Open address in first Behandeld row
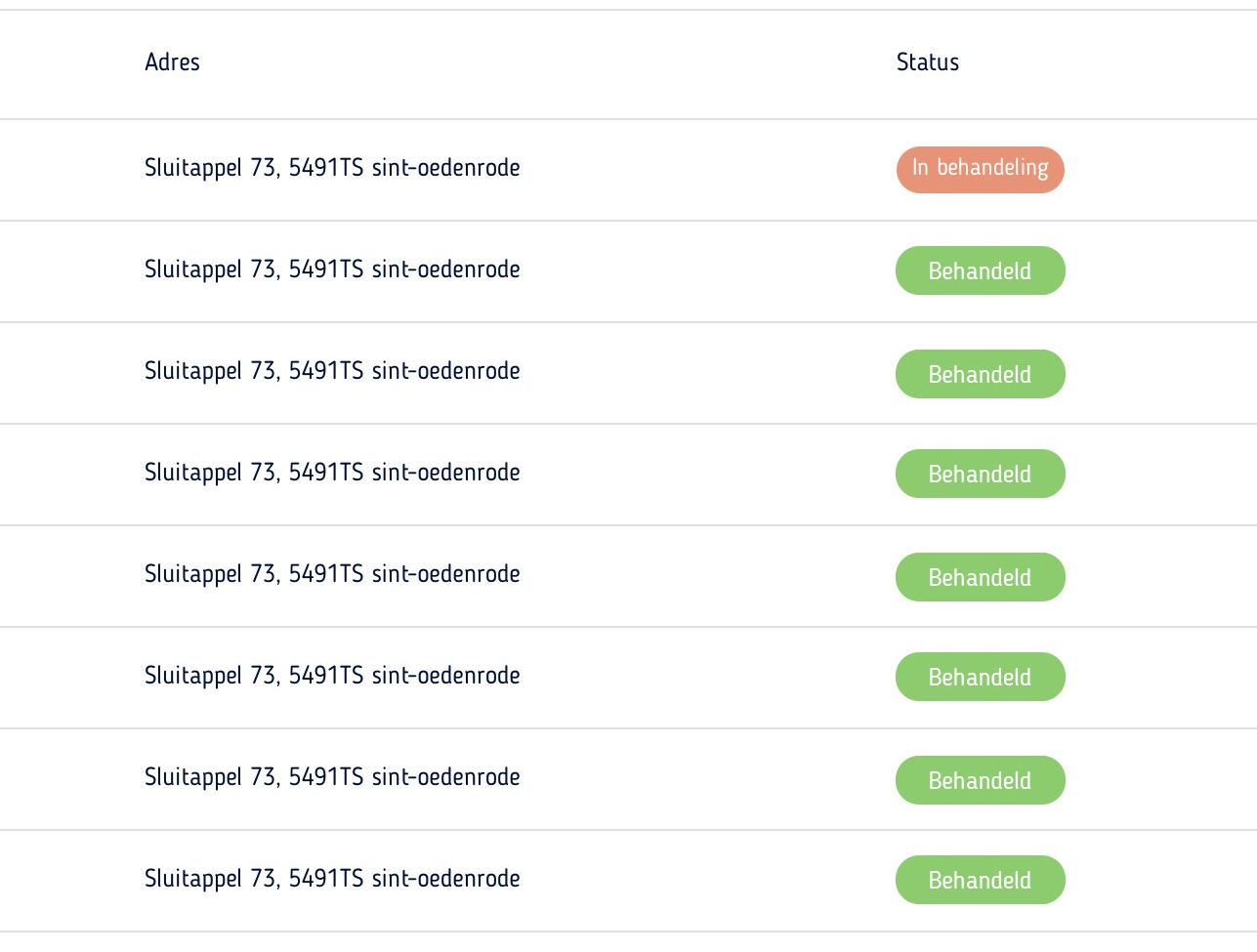Viewport: 1257px width, 952px height. pos(332,269)
